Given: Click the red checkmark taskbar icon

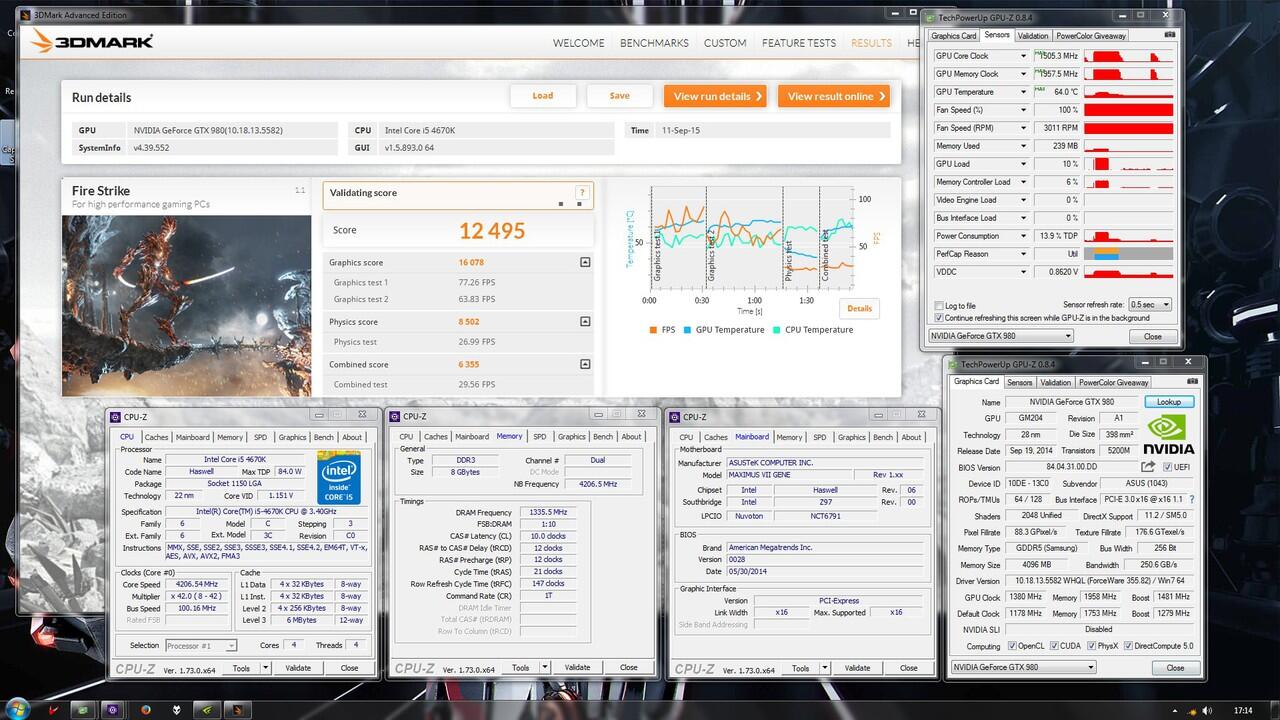Looking at the screenshot, I should [x=52, y=710].
